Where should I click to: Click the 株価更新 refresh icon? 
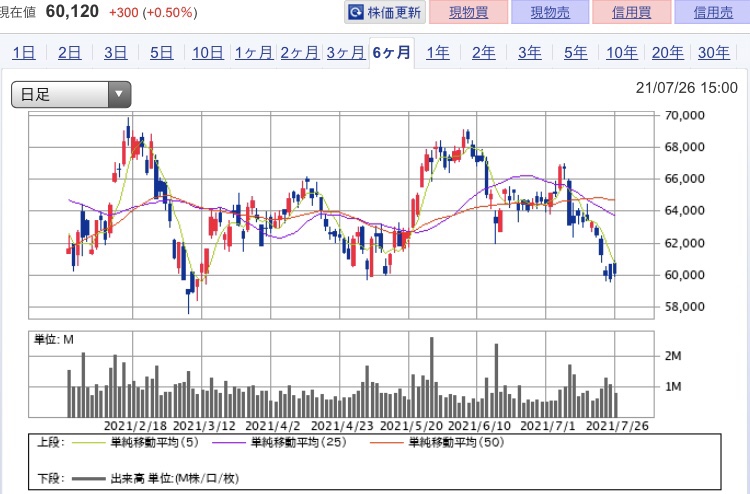click(x=356, y=12)
